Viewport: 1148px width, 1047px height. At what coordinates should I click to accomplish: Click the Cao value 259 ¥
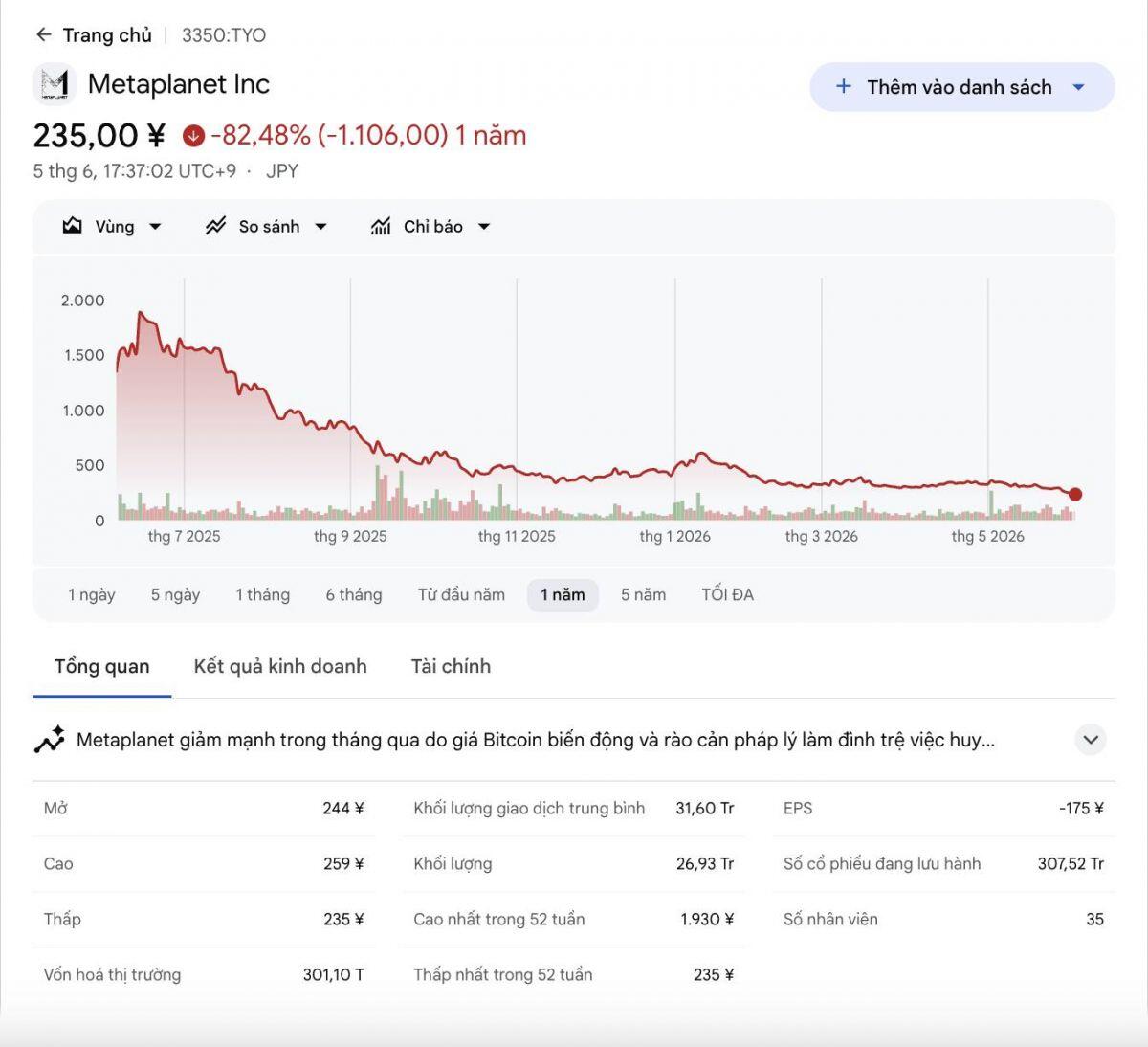tap(343, 864)
